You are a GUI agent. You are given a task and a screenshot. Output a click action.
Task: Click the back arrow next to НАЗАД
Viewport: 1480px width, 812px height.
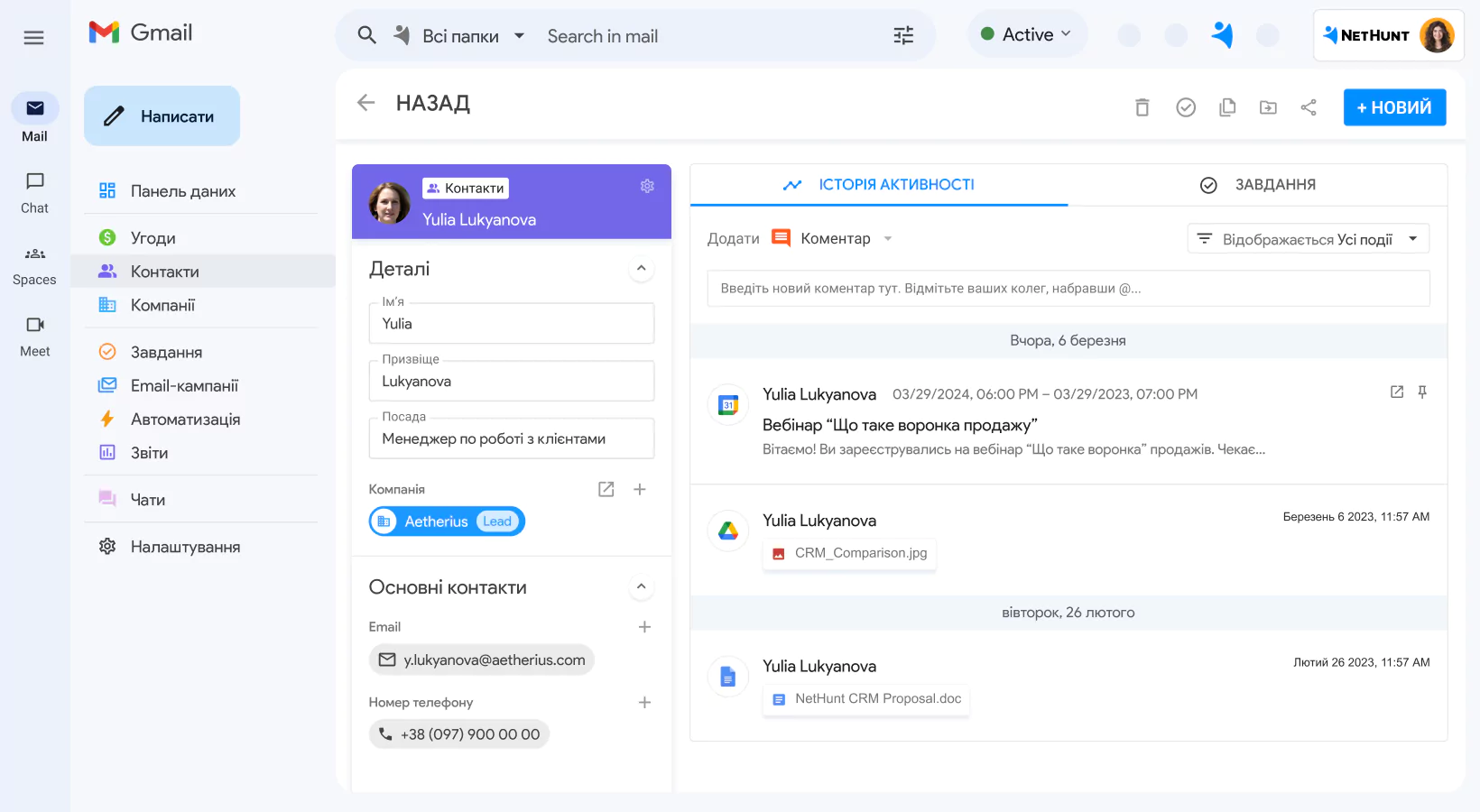365,103
